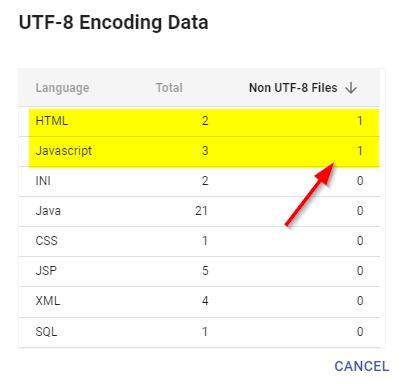Image resolution: width=401 pixels, height=384 pixels.
Task: Select the INI row
Action: (199, 181)
